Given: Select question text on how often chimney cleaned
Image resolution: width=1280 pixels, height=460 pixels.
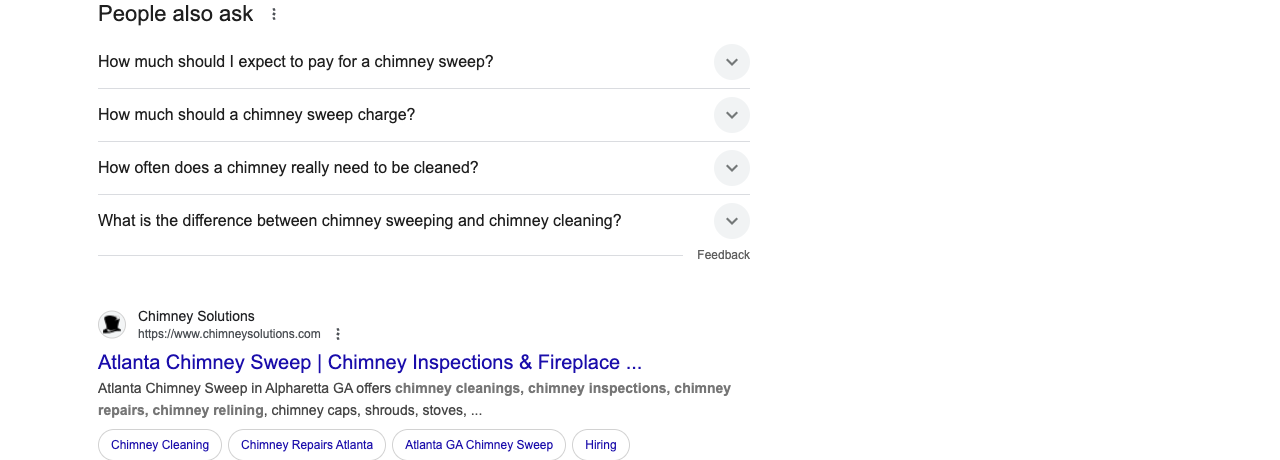Looking at the screenshot, I should [x=288, y=168].
